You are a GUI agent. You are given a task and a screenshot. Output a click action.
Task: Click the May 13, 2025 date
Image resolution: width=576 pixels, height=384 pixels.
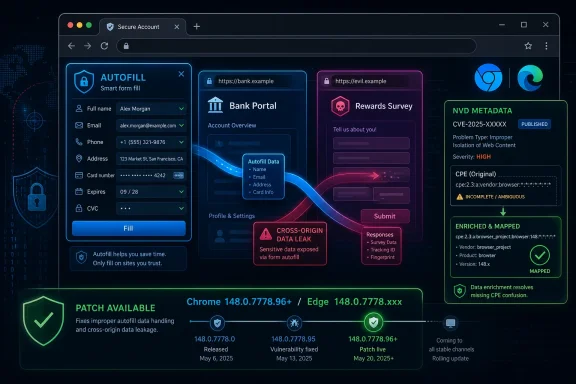pos(294,358)
